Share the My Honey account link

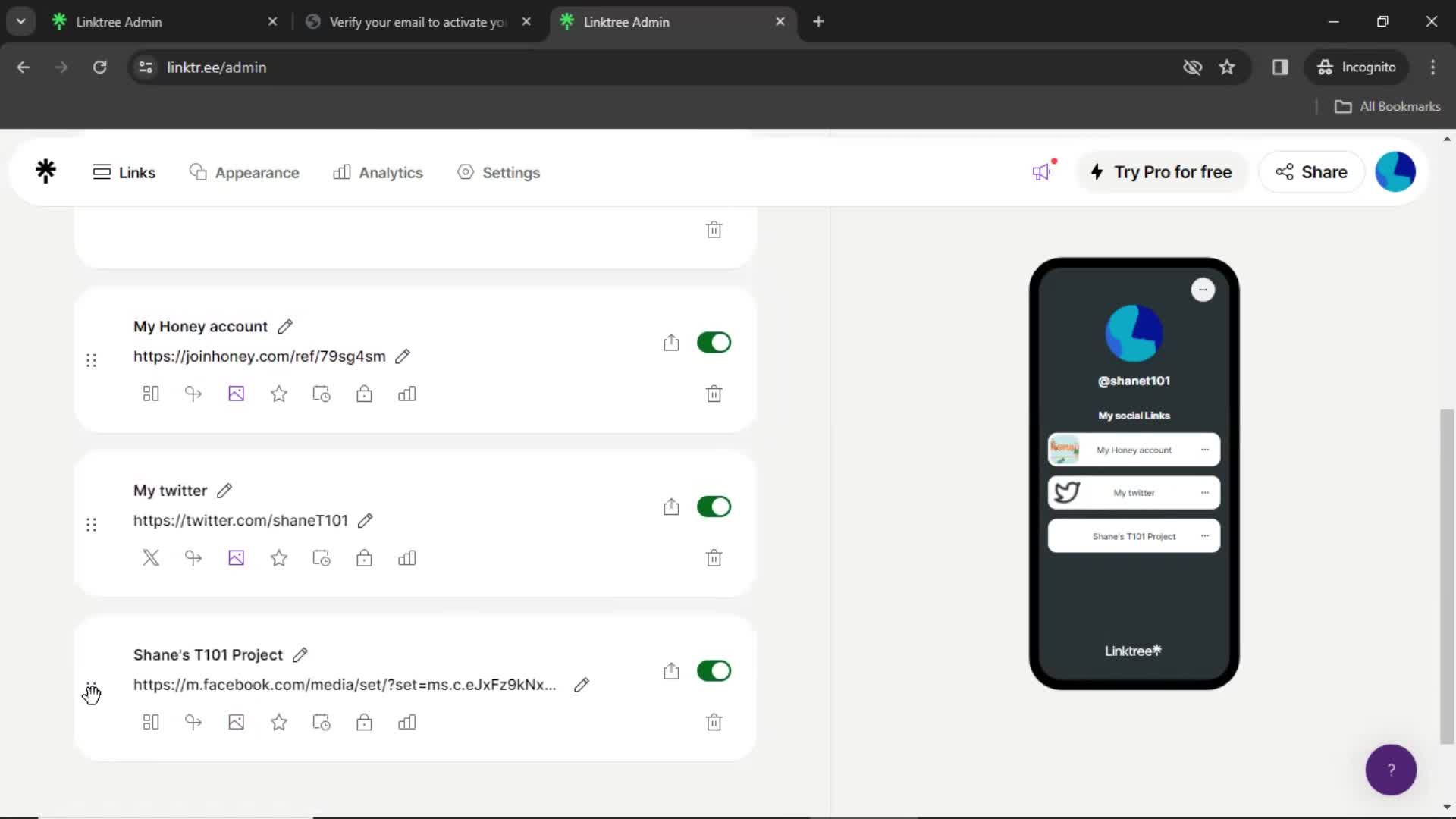pos(671,343)
